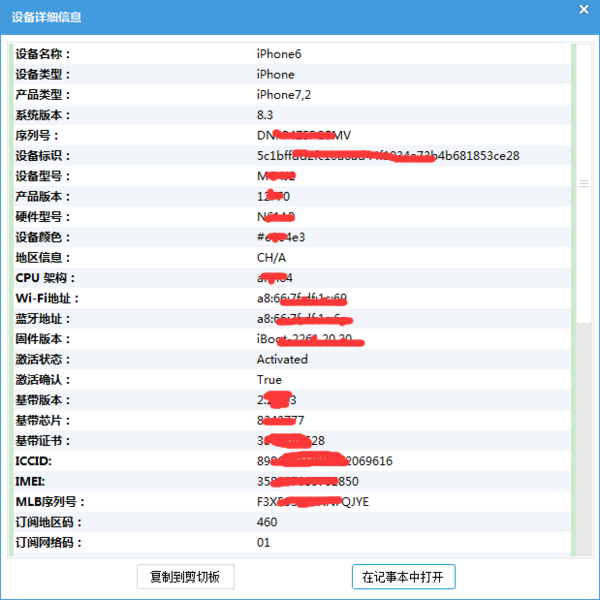Select the 激活状态 label

click(43, 359)
